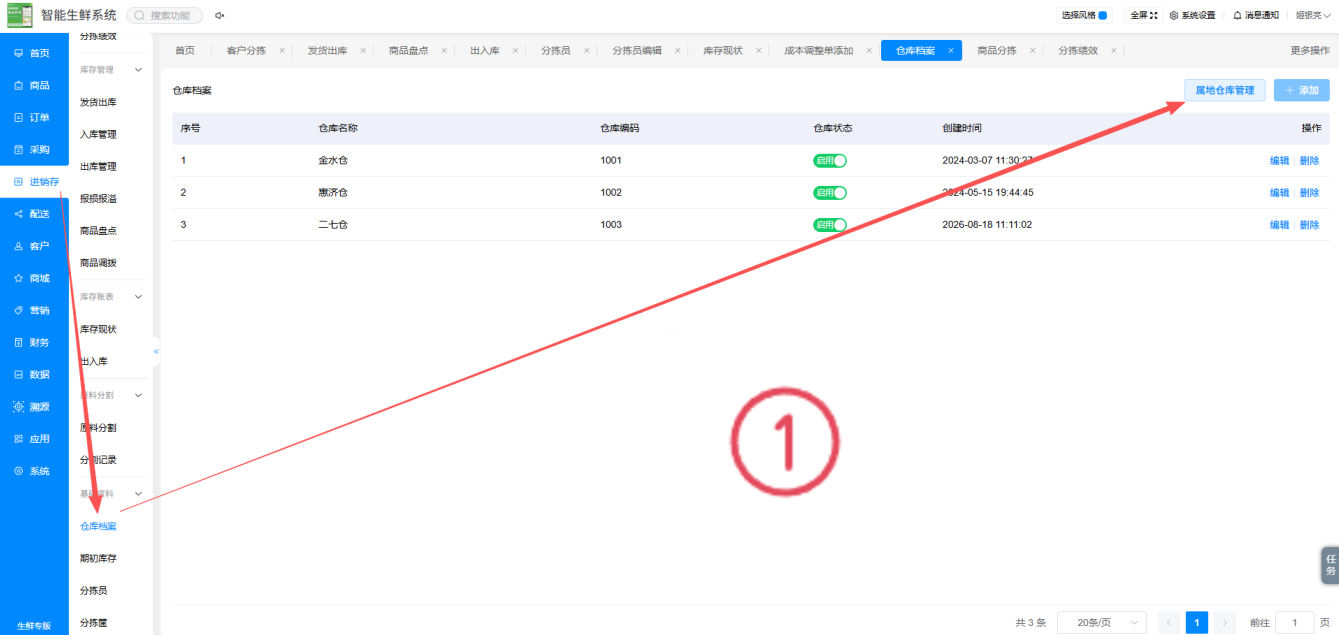This screenshot has height=635, width=1339.
Task: Collapse the submenu with double-chevron handle
Action: [x=156, y=351]
